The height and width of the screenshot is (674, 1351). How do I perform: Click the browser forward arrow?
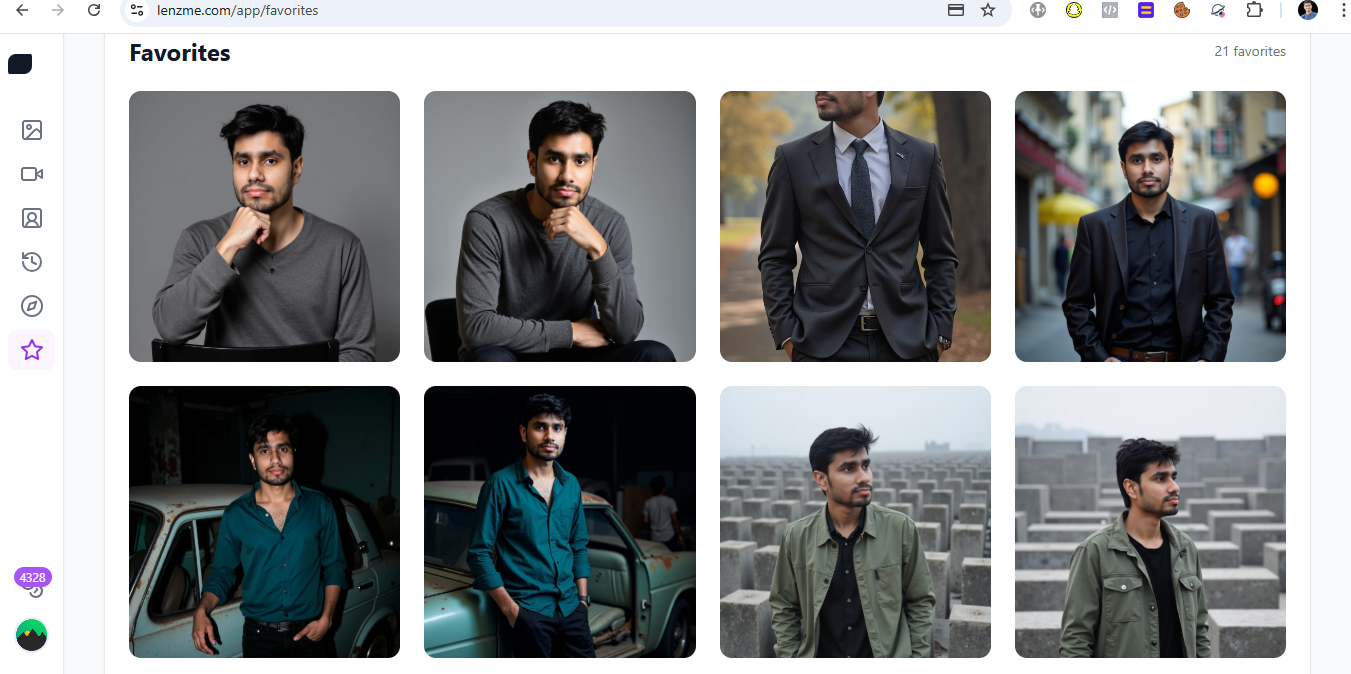click(x=58, y=10)
